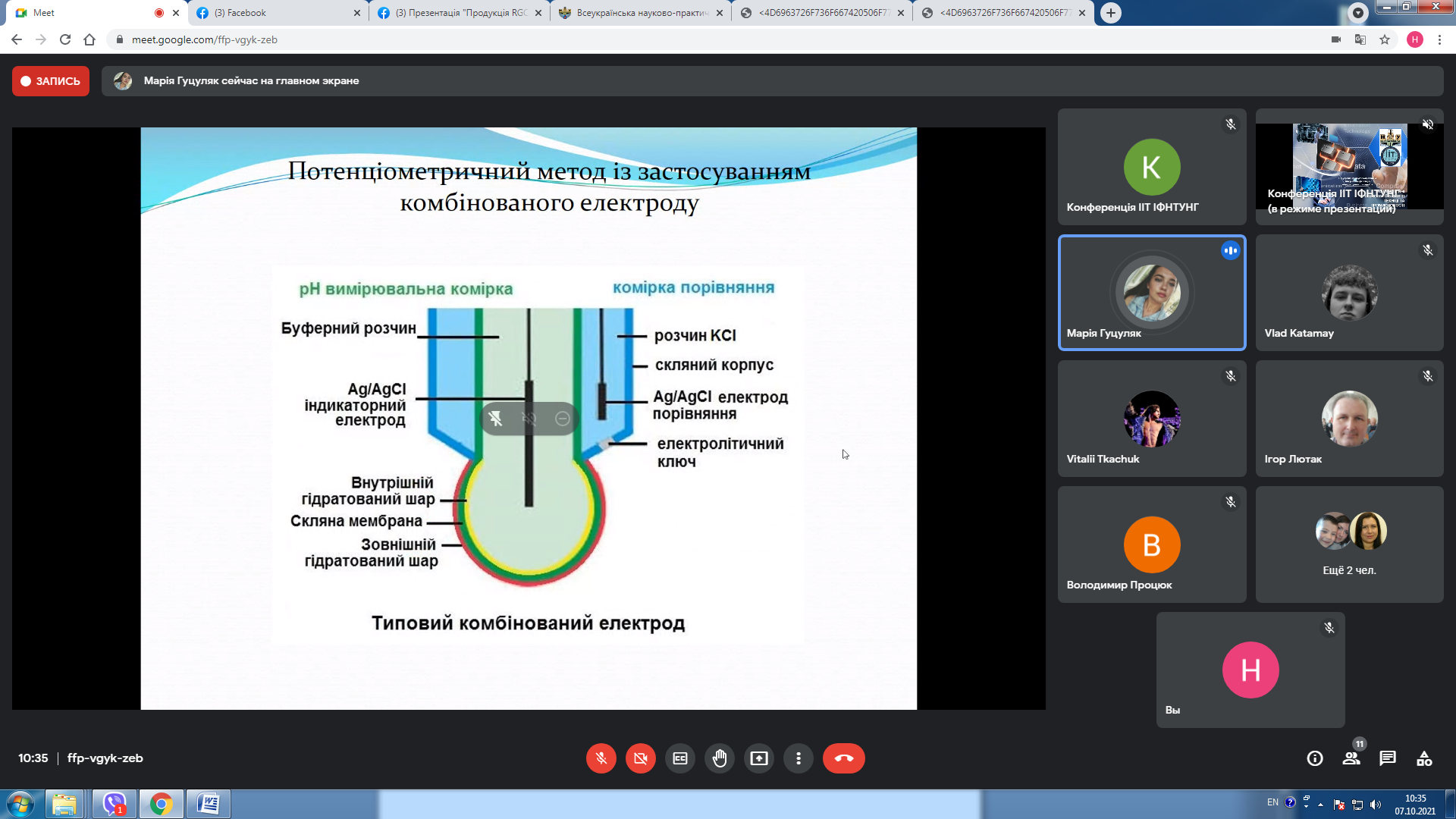
Task: Show the participants list panel
Action: coord(1351,758)
